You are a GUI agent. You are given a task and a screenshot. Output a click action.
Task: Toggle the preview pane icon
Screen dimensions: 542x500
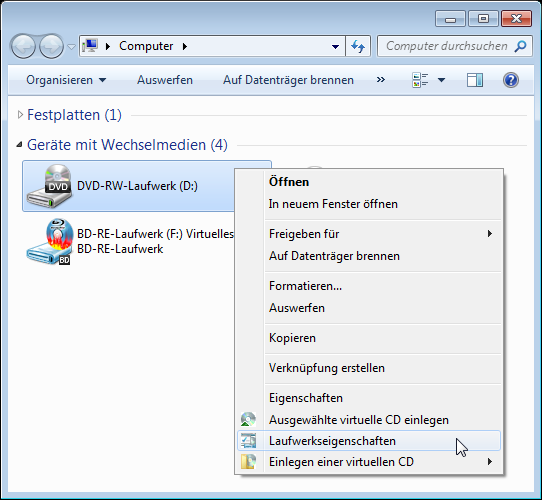[475, 80]
